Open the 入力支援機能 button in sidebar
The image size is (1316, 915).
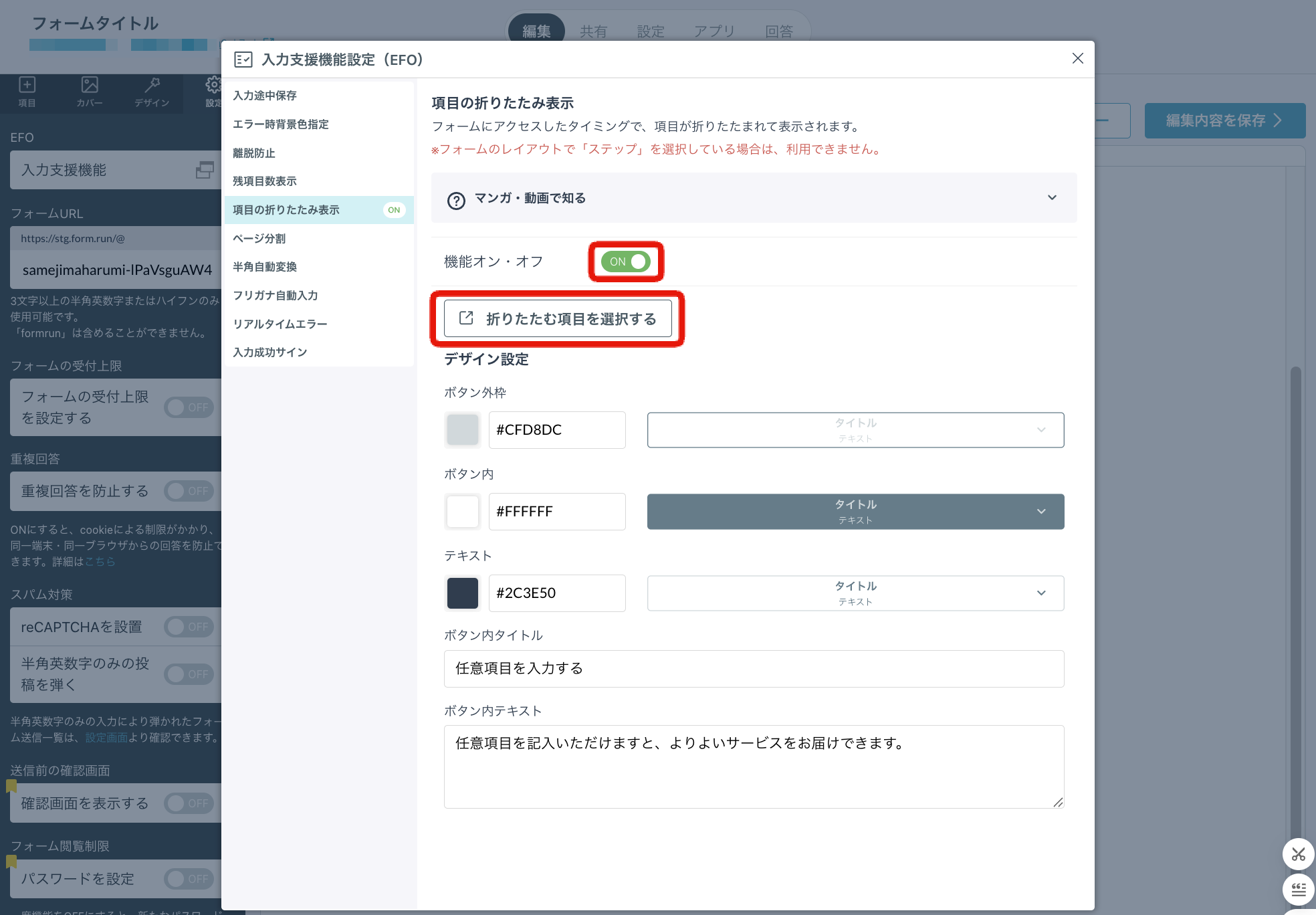[116, 170]
